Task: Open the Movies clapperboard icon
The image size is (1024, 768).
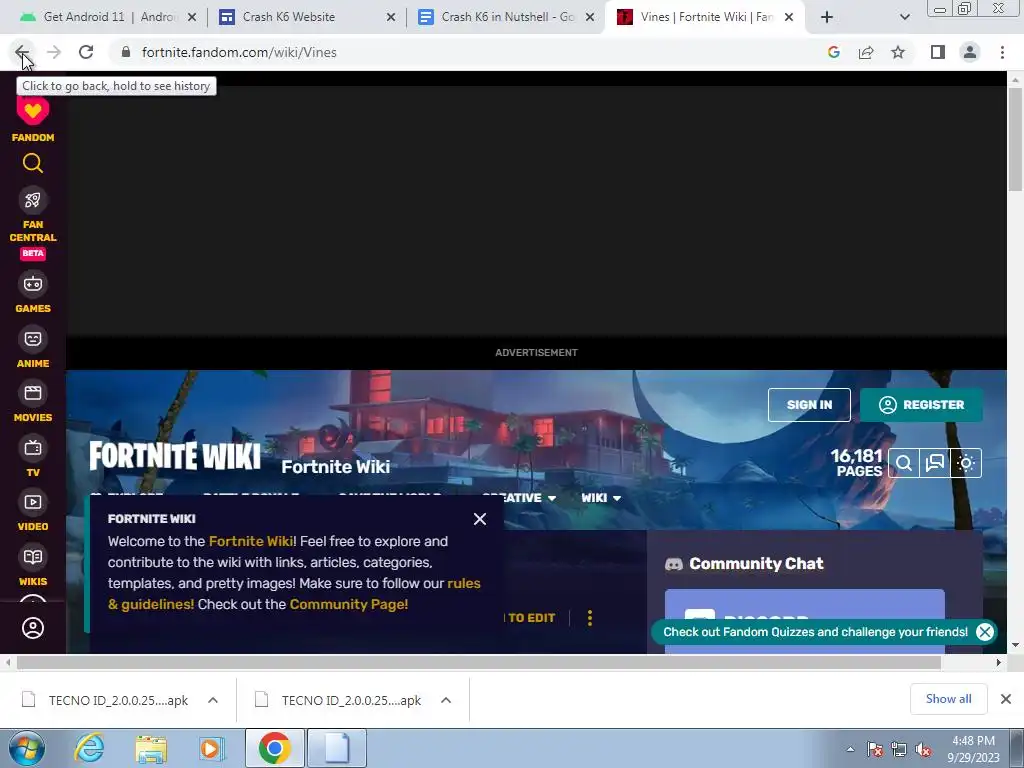Action: (33, 393)
